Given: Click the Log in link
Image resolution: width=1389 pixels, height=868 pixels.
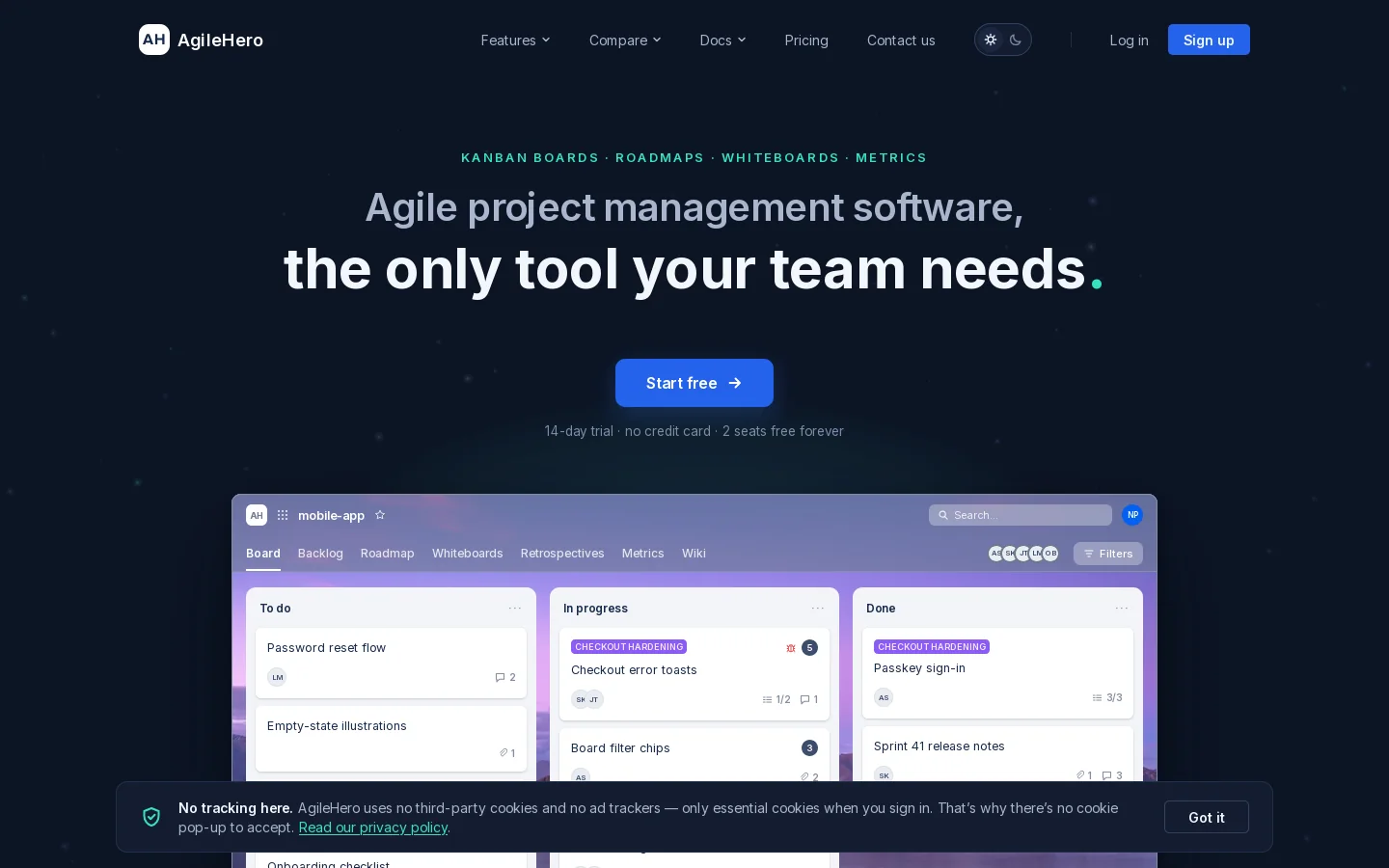Looking at the screenshot, I should [1129, 40].
